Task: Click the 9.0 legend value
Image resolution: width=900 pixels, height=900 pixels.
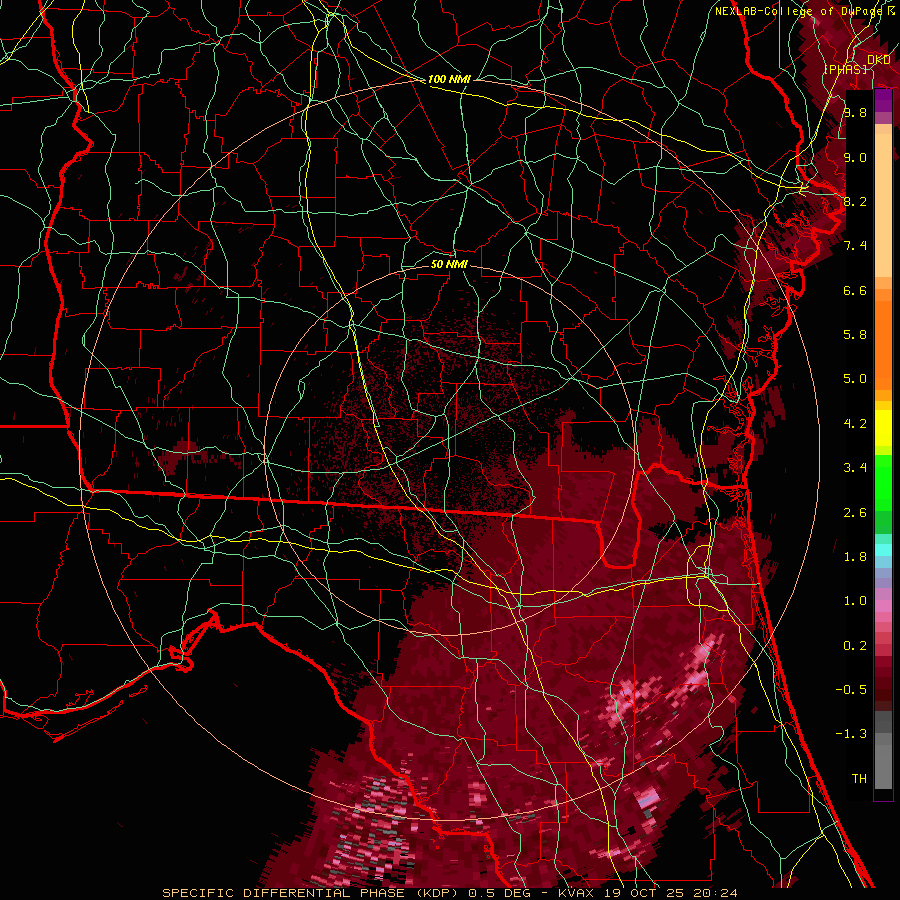Action: tap(855, 157)
